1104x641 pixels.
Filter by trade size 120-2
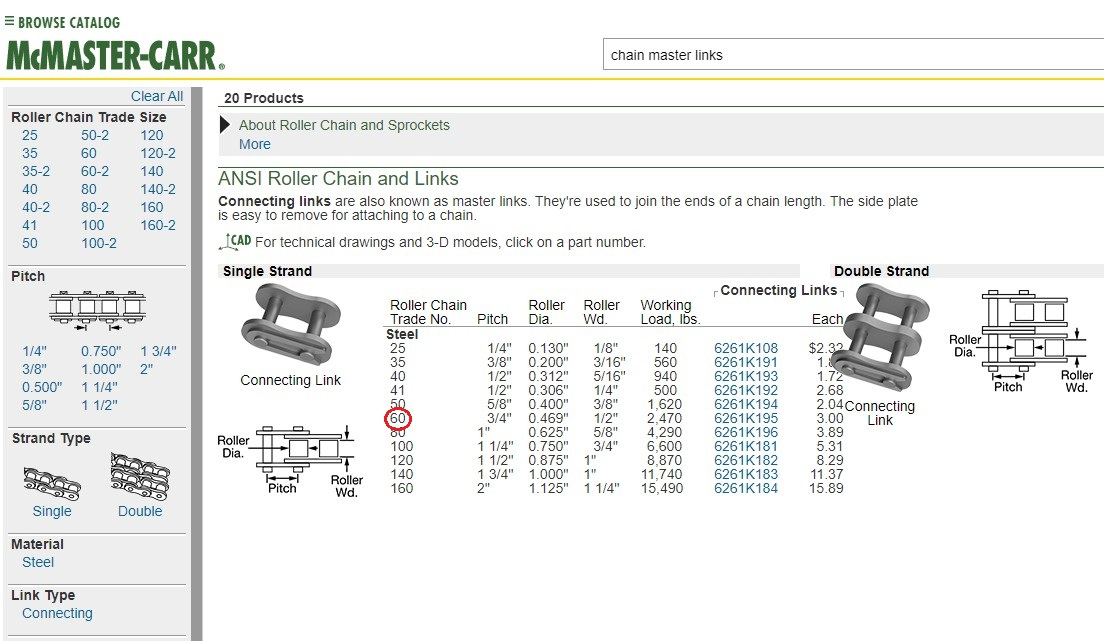click(158, 154)
